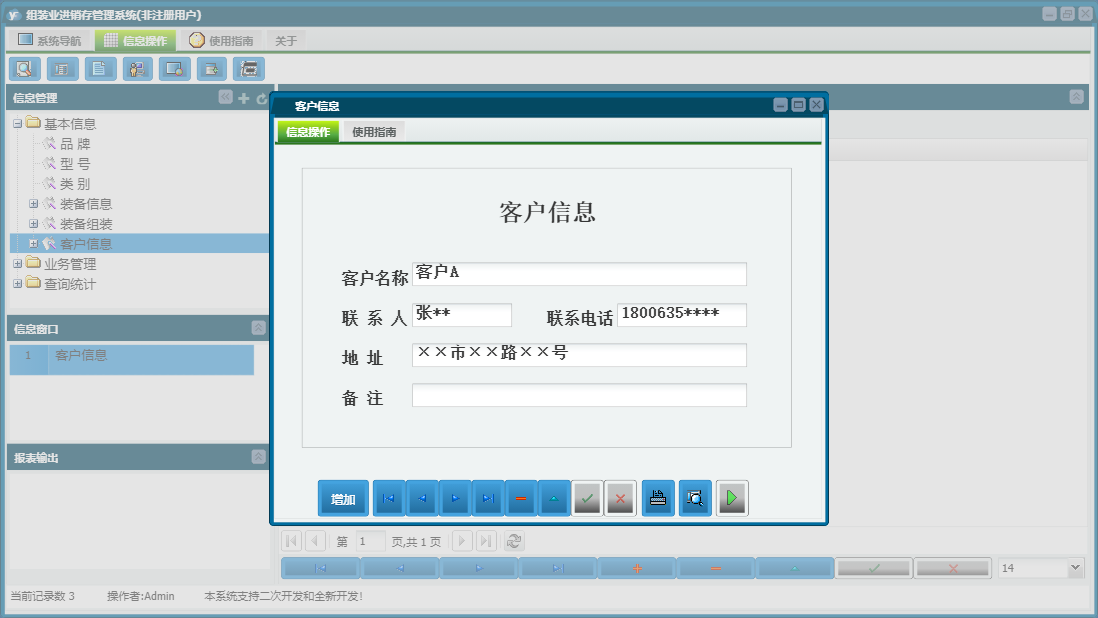
Task: Click the red X cancel button in dialog
Action: [x=620, y=498]
